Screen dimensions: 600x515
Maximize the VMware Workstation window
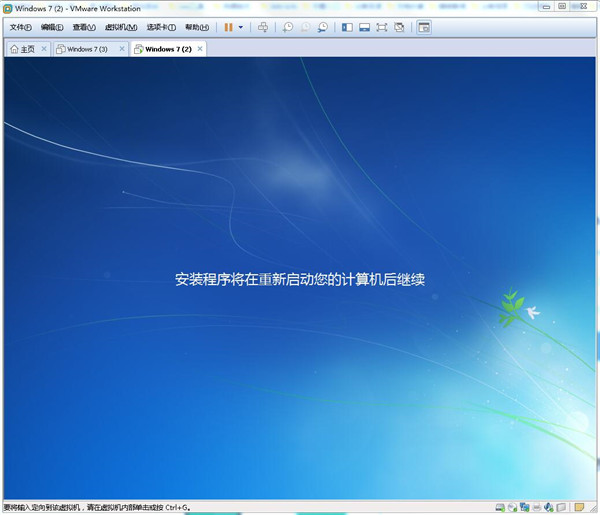click(x=562, y=7)
